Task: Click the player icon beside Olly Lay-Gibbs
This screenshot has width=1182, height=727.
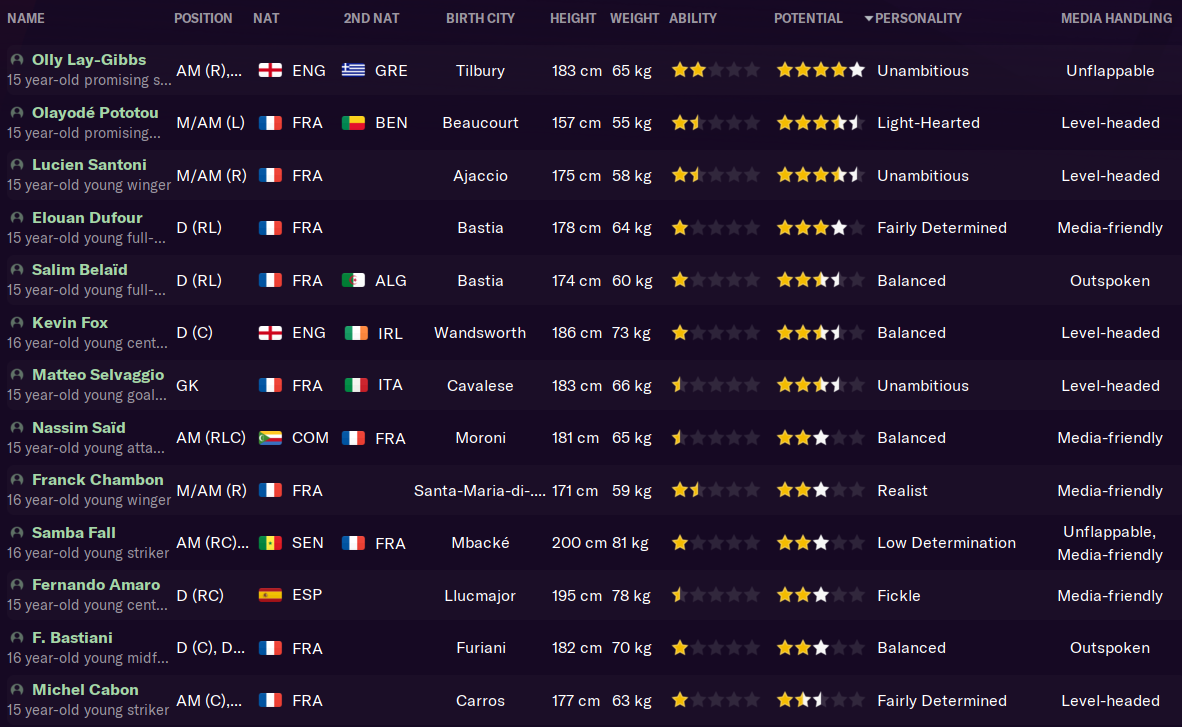Action: tap(16, 60)
